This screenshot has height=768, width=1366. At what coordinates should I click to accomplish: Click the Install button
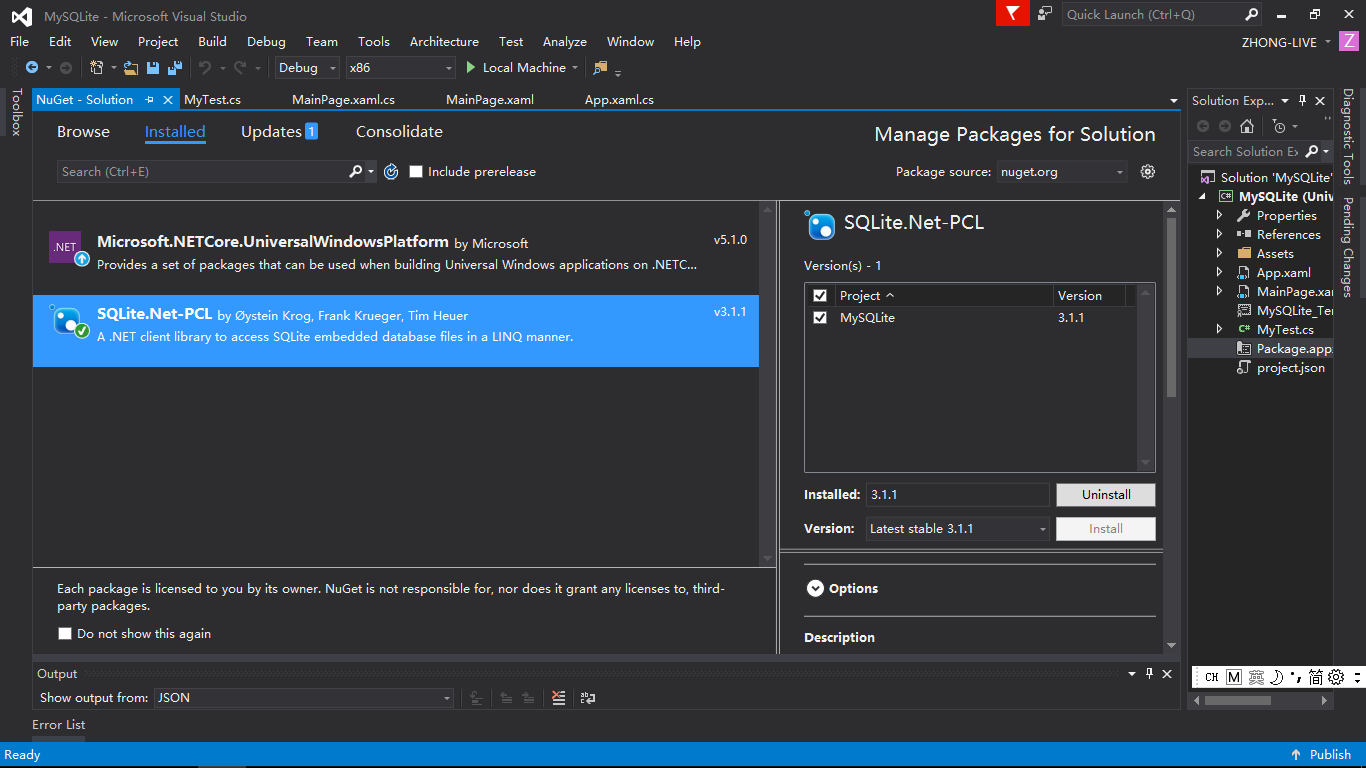coord(1106,529)
